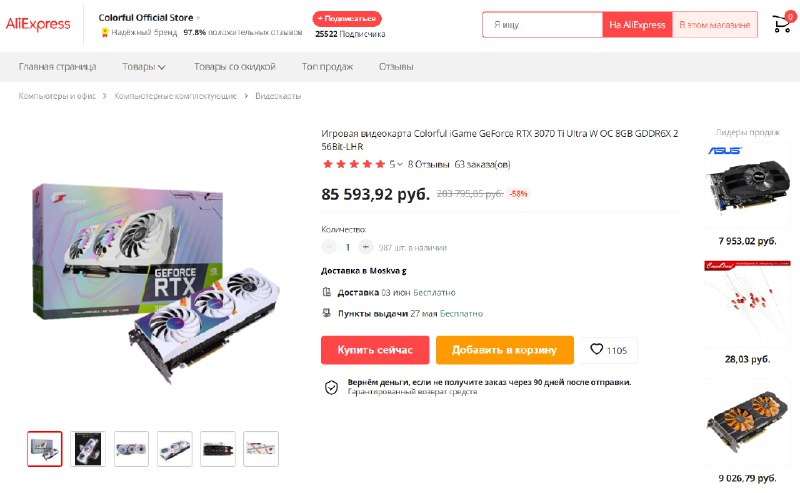The image size is (800, 493).
Task: Click the Купить сейчас button
Action: click(x=375, y=350)
